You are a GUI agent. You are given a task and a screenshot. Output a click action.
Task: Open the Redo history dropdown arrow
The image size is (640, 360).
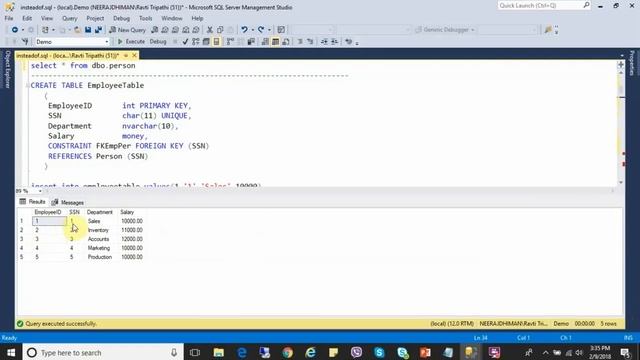[x=269, y=30]
